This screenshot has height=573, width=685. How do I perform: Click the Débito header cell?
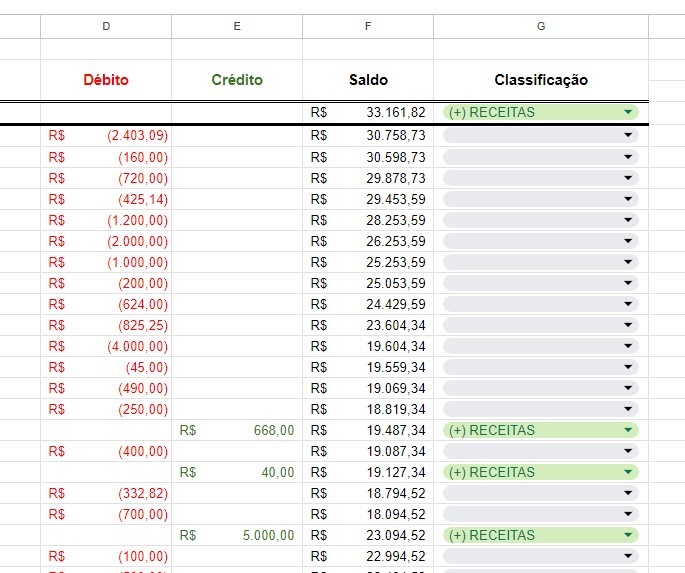tap(106, 80)
